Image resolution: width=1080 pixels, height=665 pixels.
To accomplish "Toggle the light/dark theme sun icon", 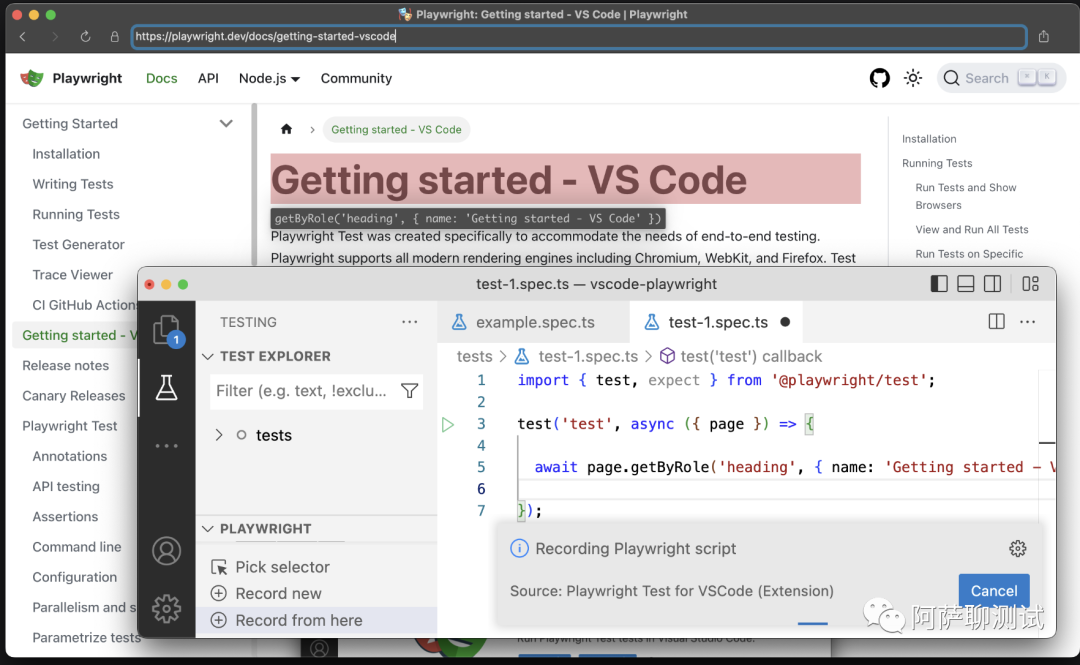I will 913,78.
